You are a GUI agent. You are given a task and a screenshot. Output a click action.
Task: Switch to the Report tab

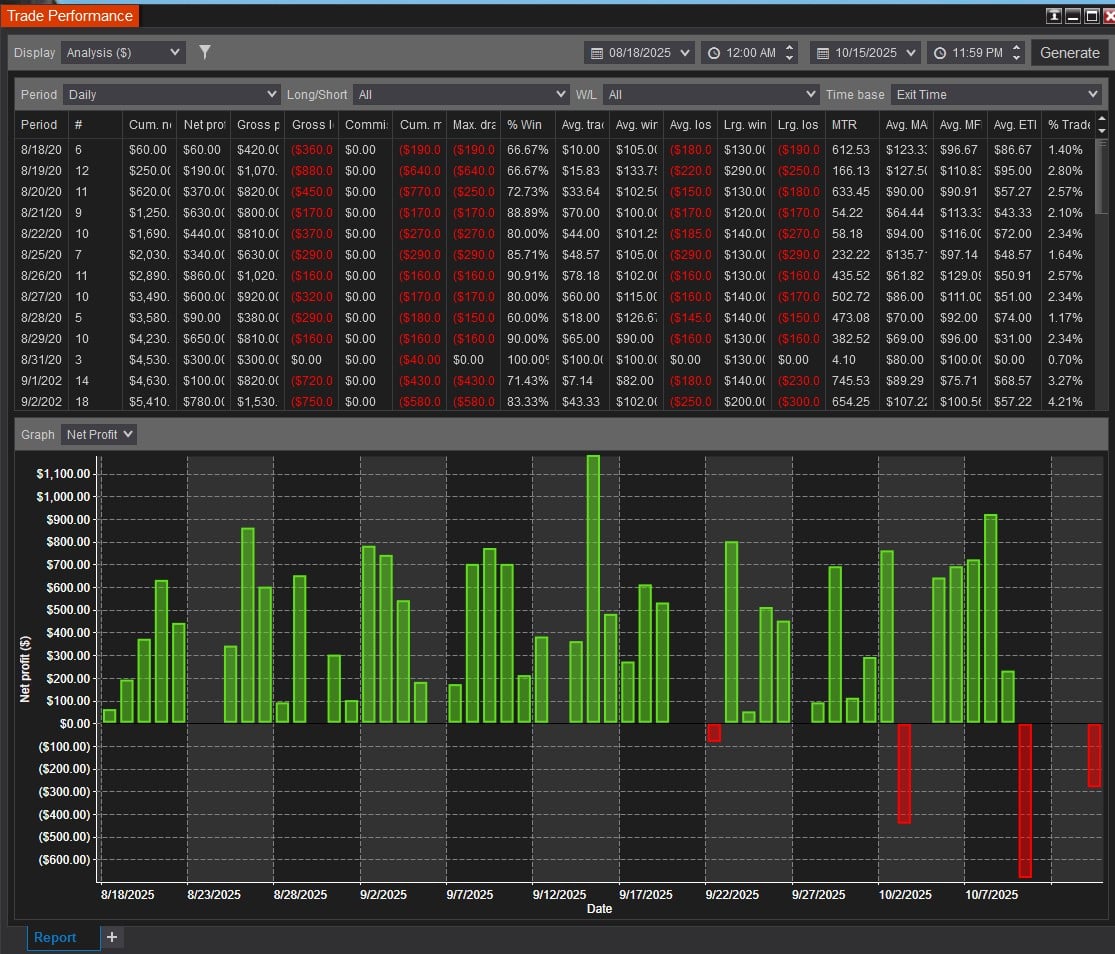click(x=55, y=937)
